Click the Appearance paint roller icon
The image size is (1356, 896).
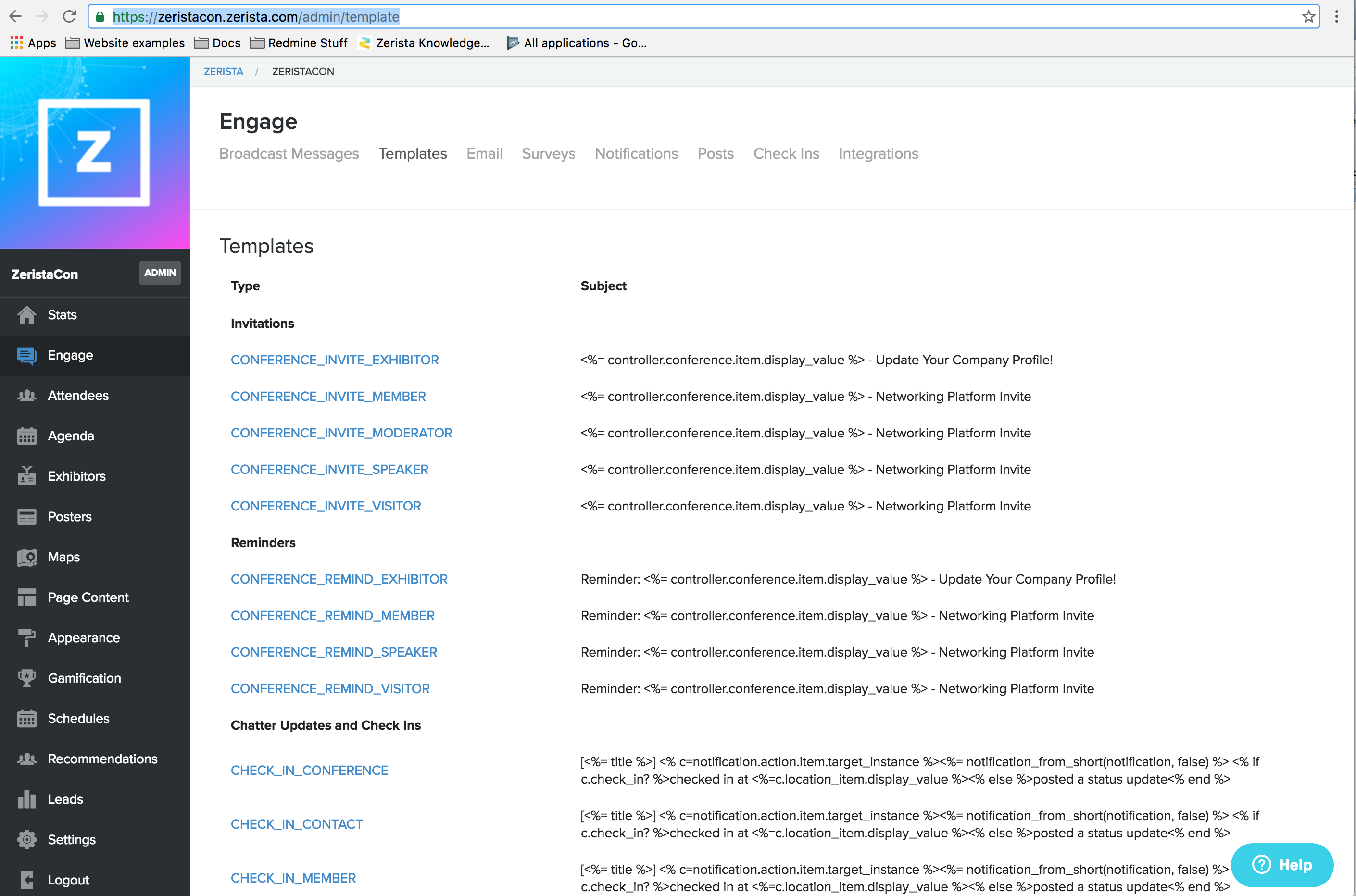(x=27, y=638)
